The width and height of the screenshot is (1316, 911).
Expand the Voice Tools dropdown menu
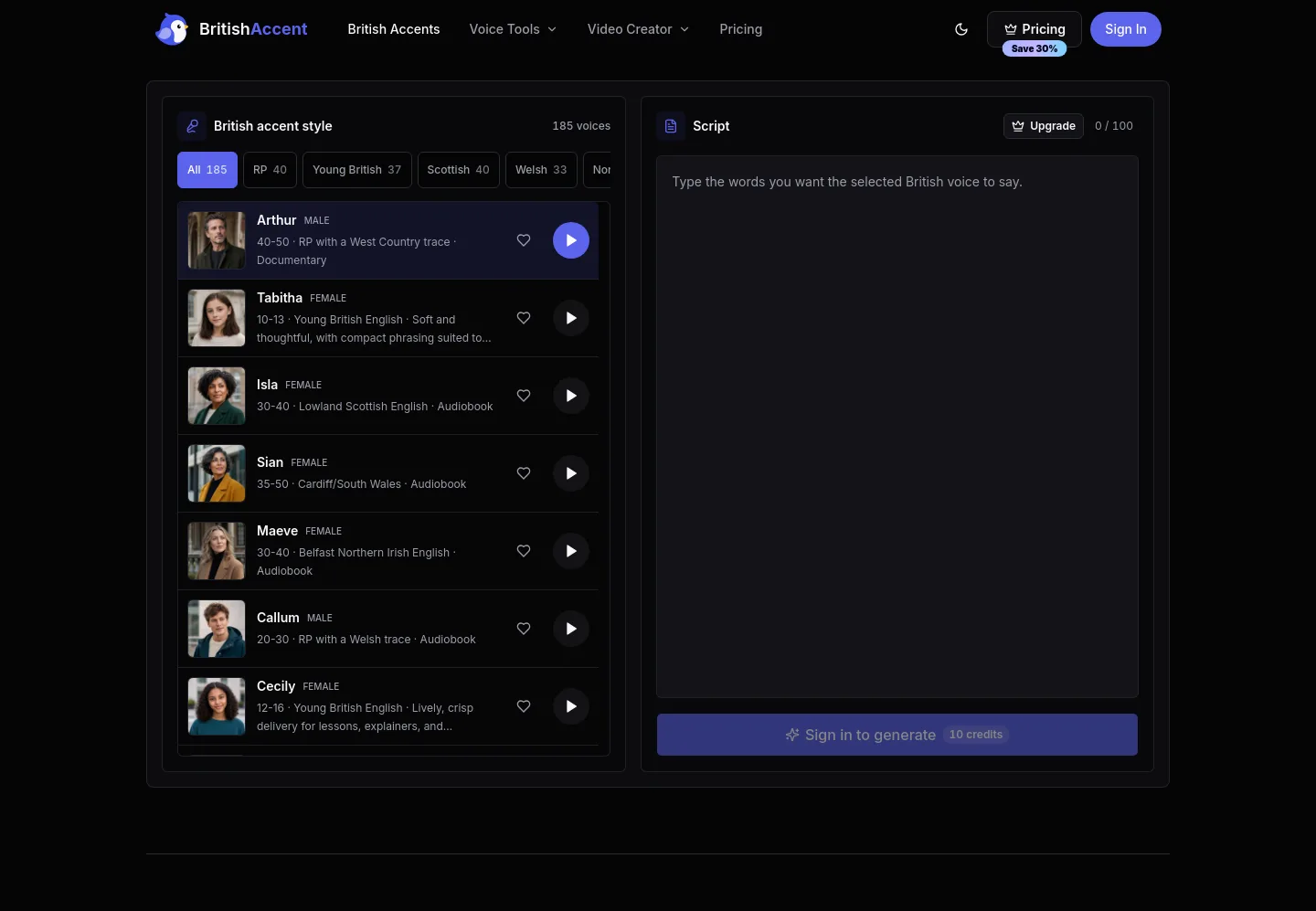click(513, 29)
